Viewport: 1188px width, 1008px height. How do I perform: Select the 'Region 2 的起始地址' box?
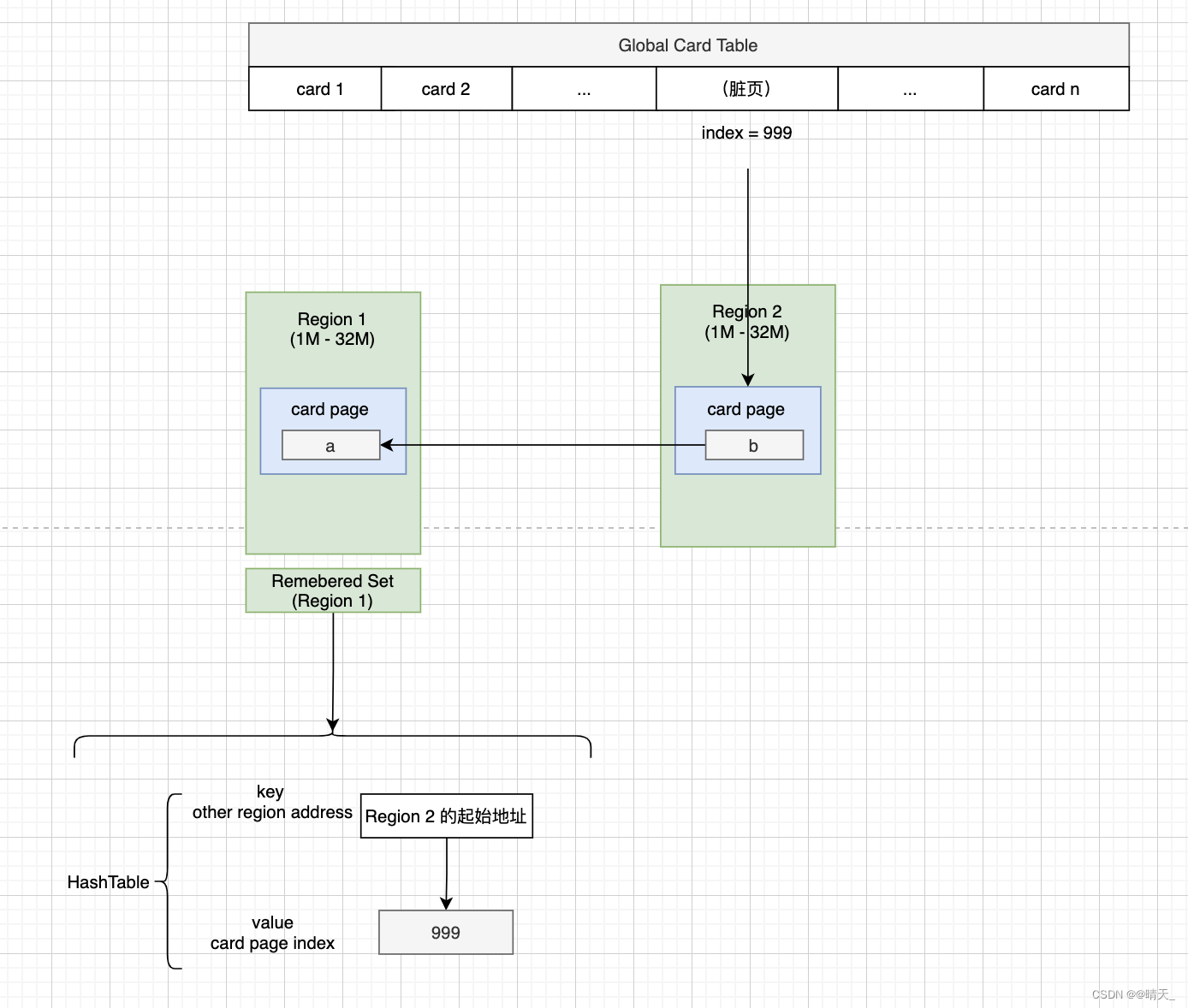point(447,816)
